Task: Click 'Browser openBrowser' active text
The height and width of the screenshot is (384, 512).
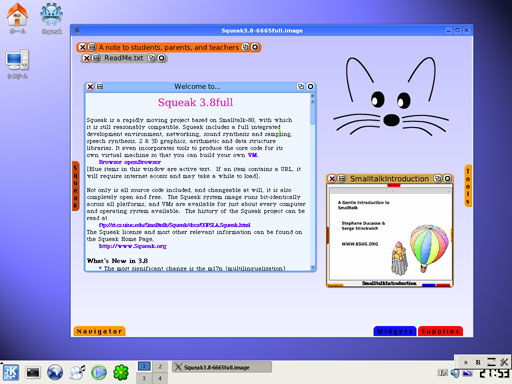Action: (130, 162)
